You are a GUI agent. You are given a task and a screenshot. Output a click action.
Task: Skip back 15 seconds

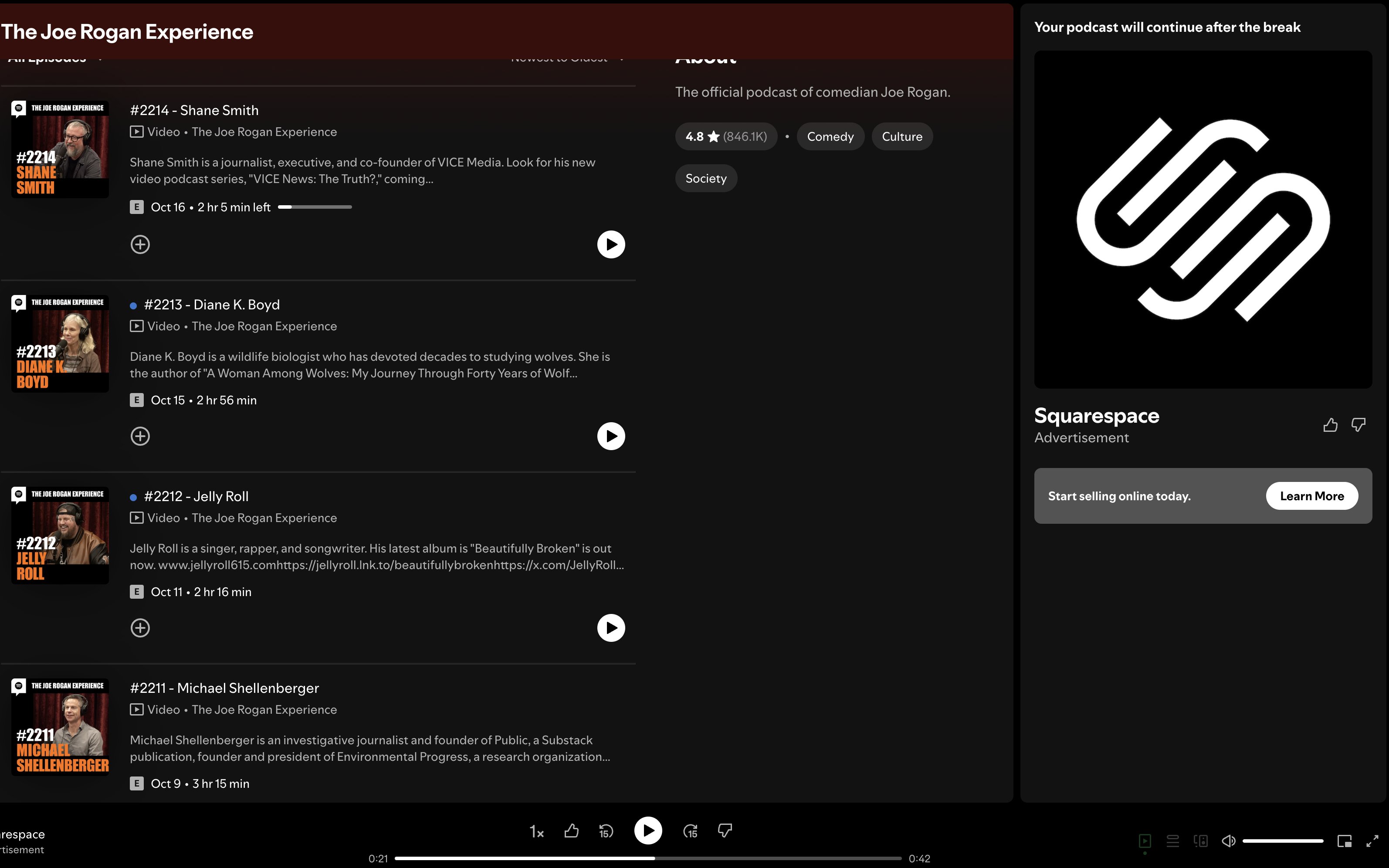point(606,831)
